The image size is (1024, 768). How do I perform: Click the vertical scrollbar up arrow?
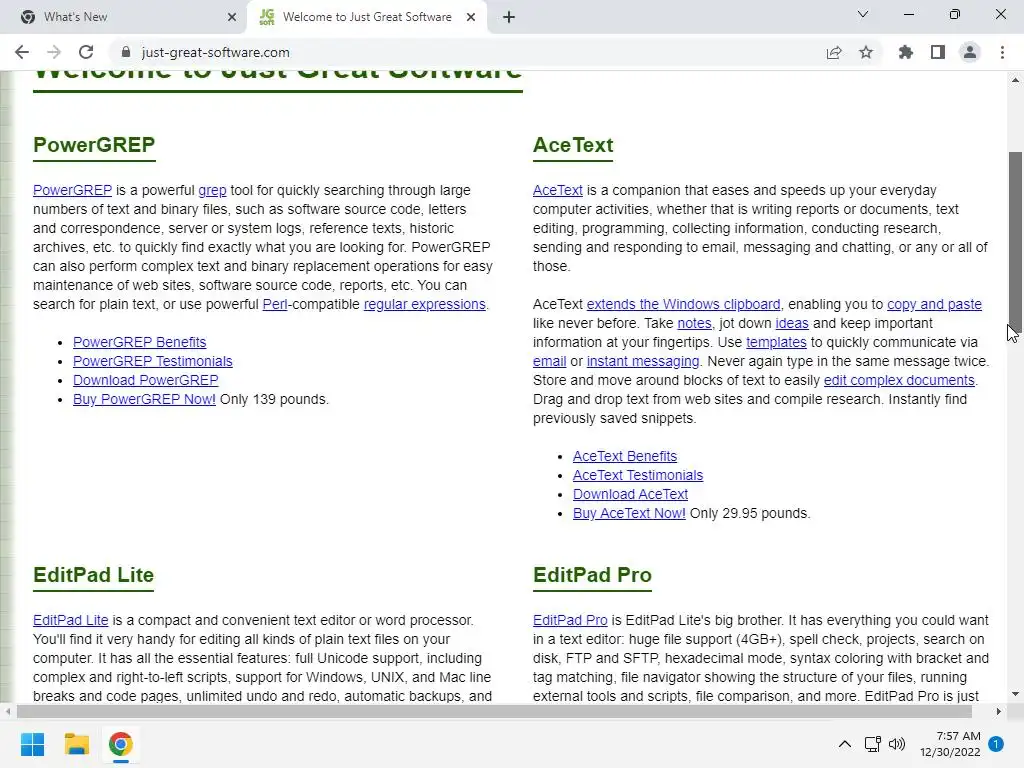tap(1015, 80)
